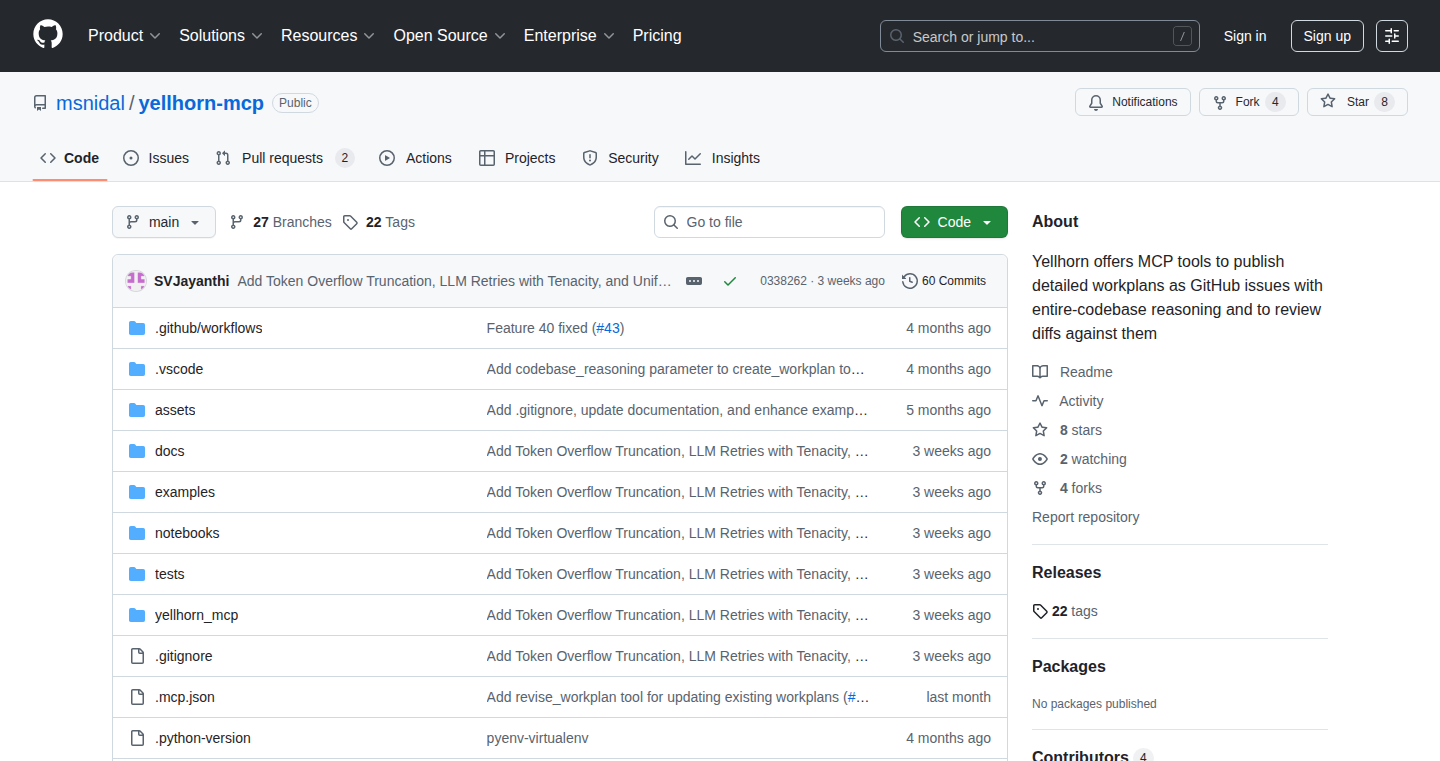This screenshot has height=761, width=1440.
Task: Click the Sign up button
Action: pos(1327,36)
